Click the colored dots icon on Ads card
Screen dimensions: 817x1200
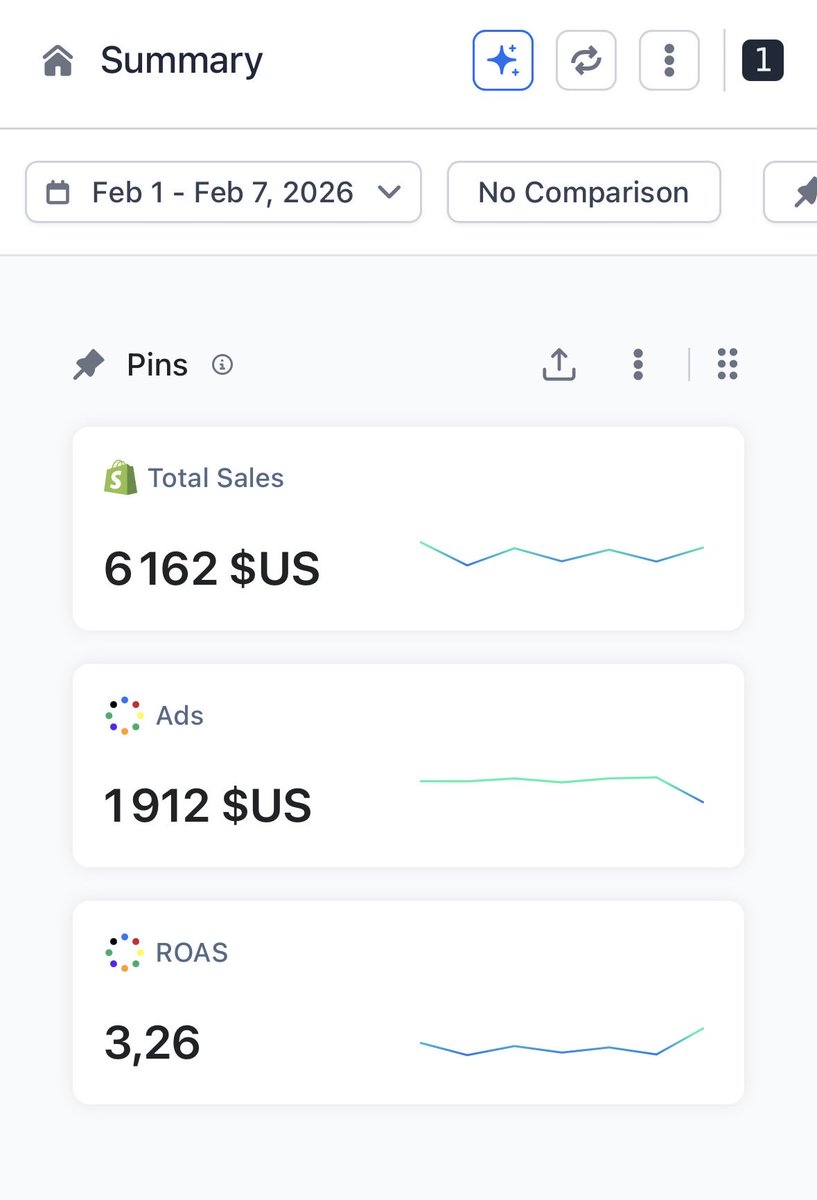tap(124, 716)
